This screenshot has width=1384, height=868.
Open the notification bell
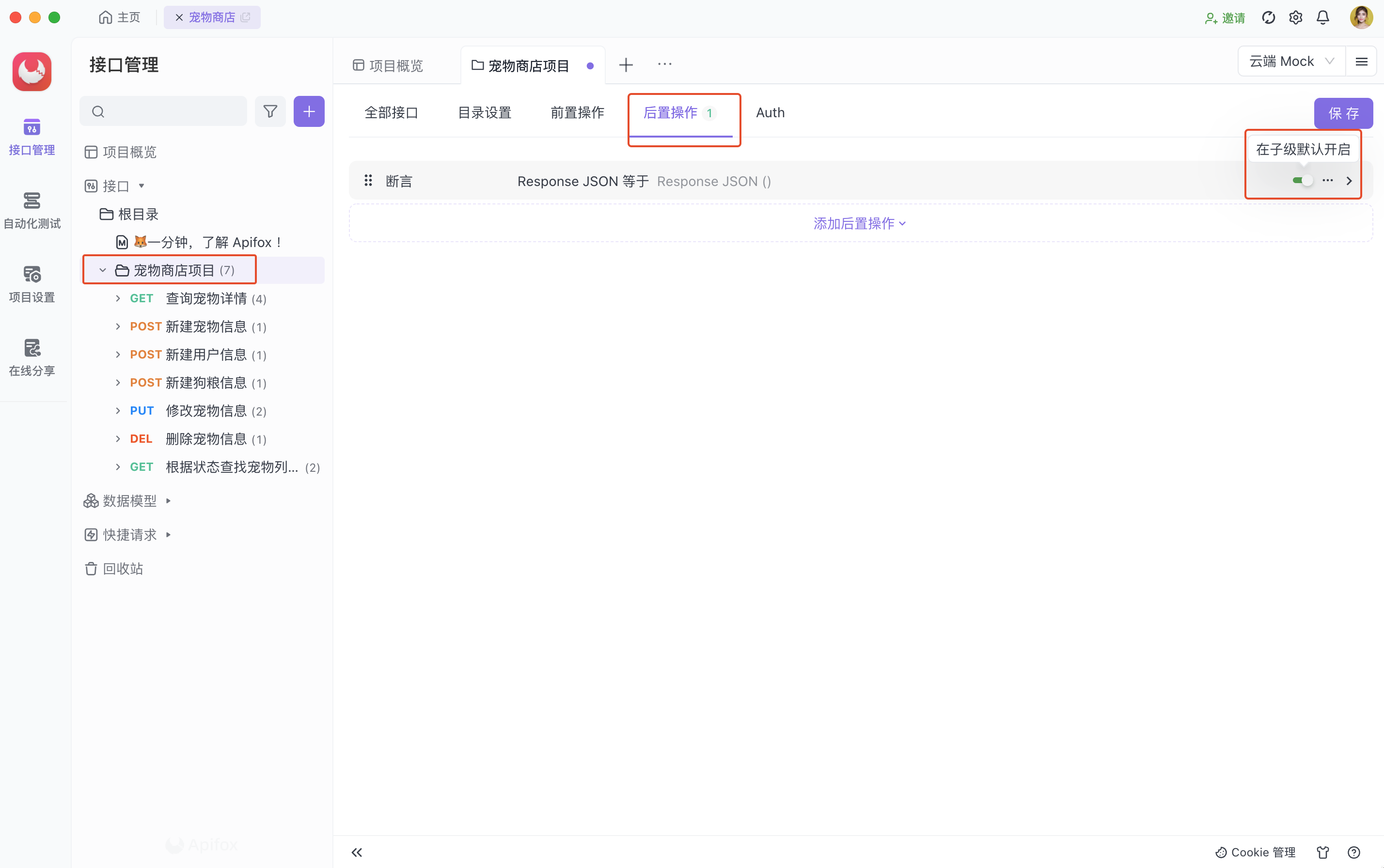click(x=1322, y=18)
